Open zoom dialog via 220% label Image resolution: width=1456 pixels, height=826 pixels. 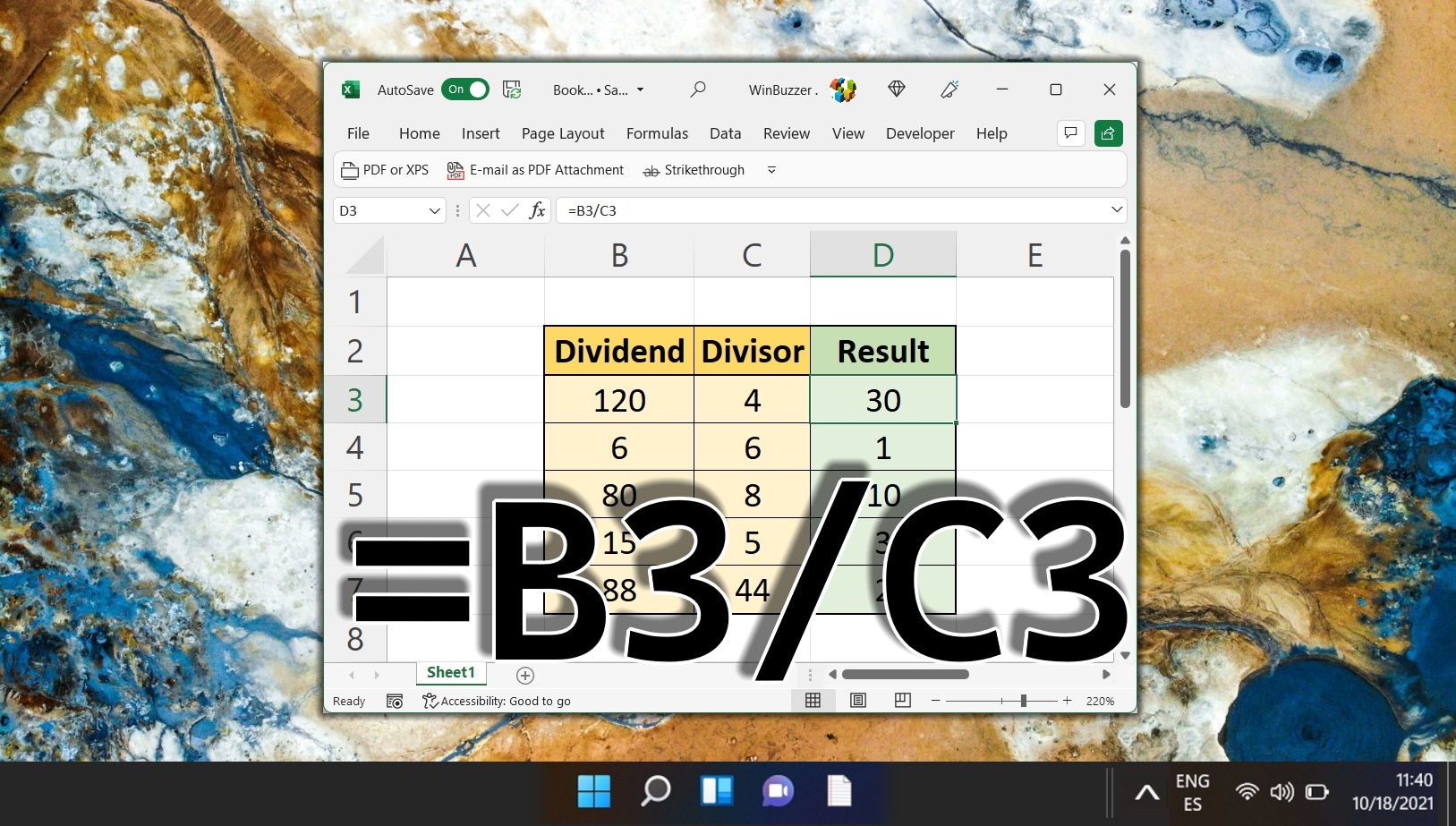click(1100, 701)
